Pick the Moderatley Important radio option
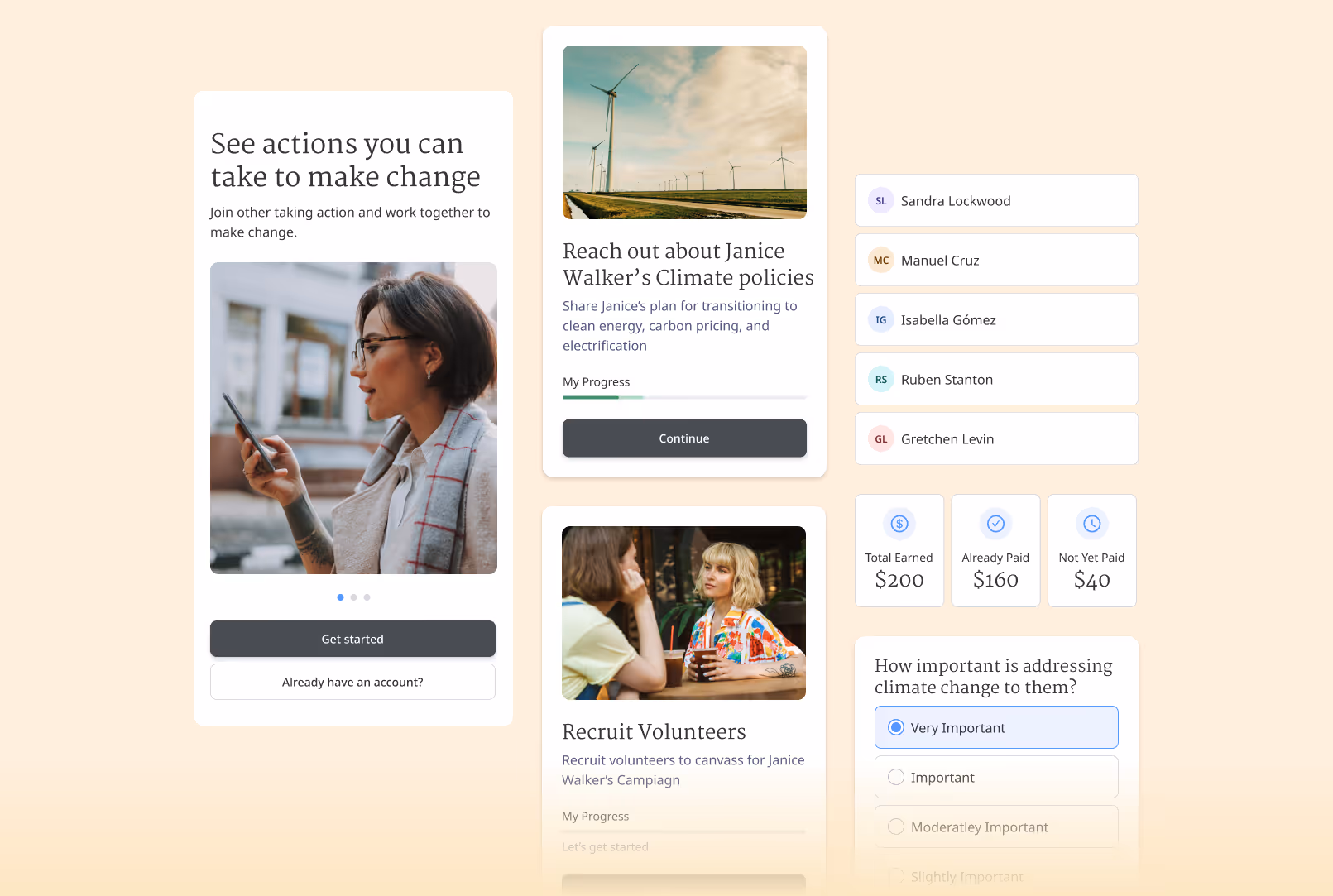Viewport: 1333px width, 896px height. click(996, 827)
